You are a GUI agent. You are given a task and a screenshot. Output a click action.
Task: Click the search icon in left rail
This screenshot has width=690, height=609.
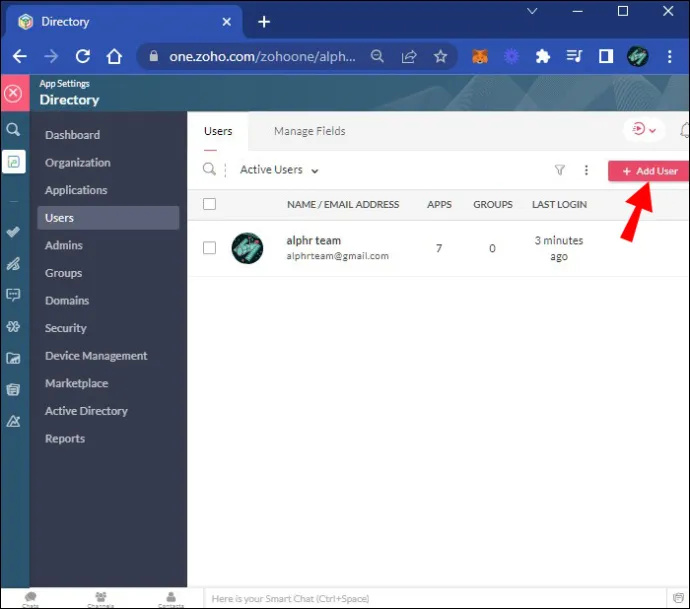point(13,130)
